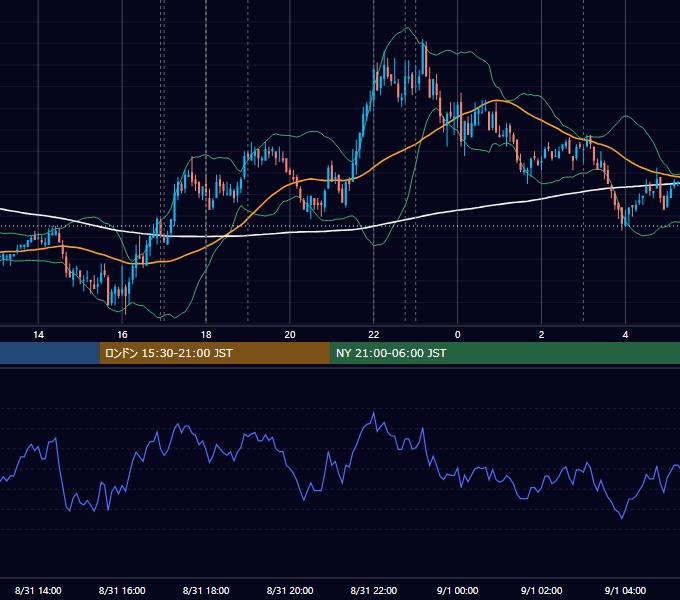Click hour label 20 on chart axis

coord(290,335)
